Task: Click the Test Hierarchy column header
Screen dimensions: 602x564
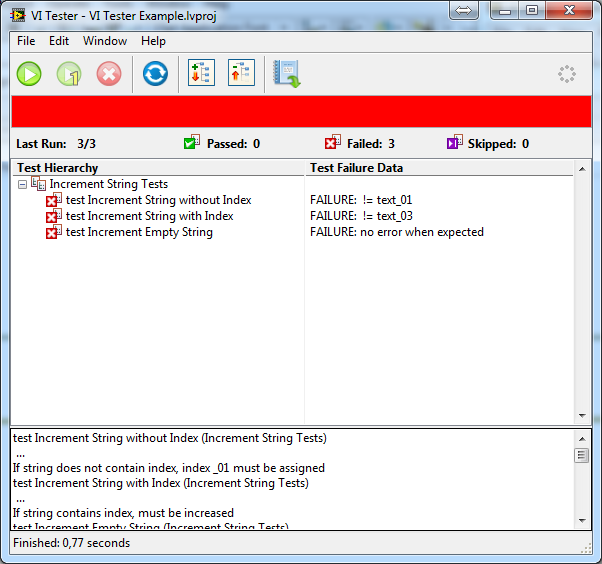Action: coord(158,168)
